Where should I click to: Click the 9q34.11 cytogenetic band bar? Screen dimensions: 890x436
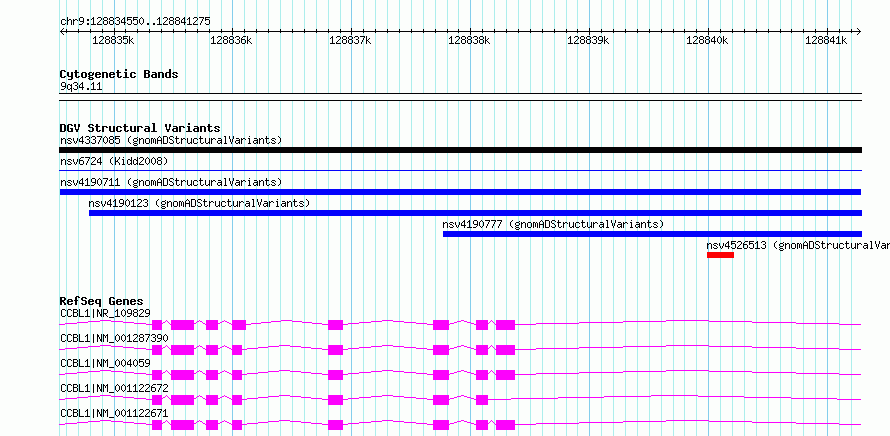460,97
